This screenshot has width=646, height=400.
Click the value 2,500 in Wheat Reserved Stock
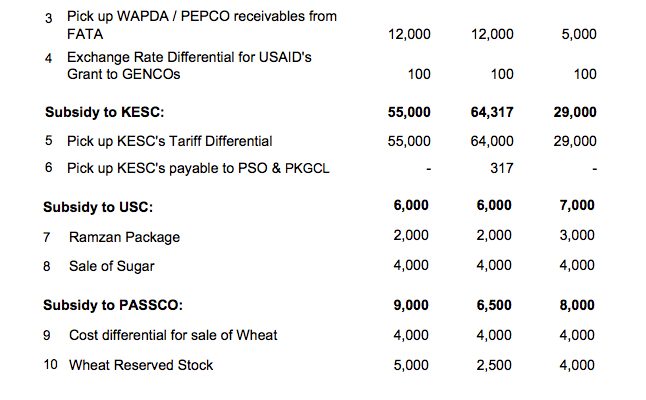(494, 365)
